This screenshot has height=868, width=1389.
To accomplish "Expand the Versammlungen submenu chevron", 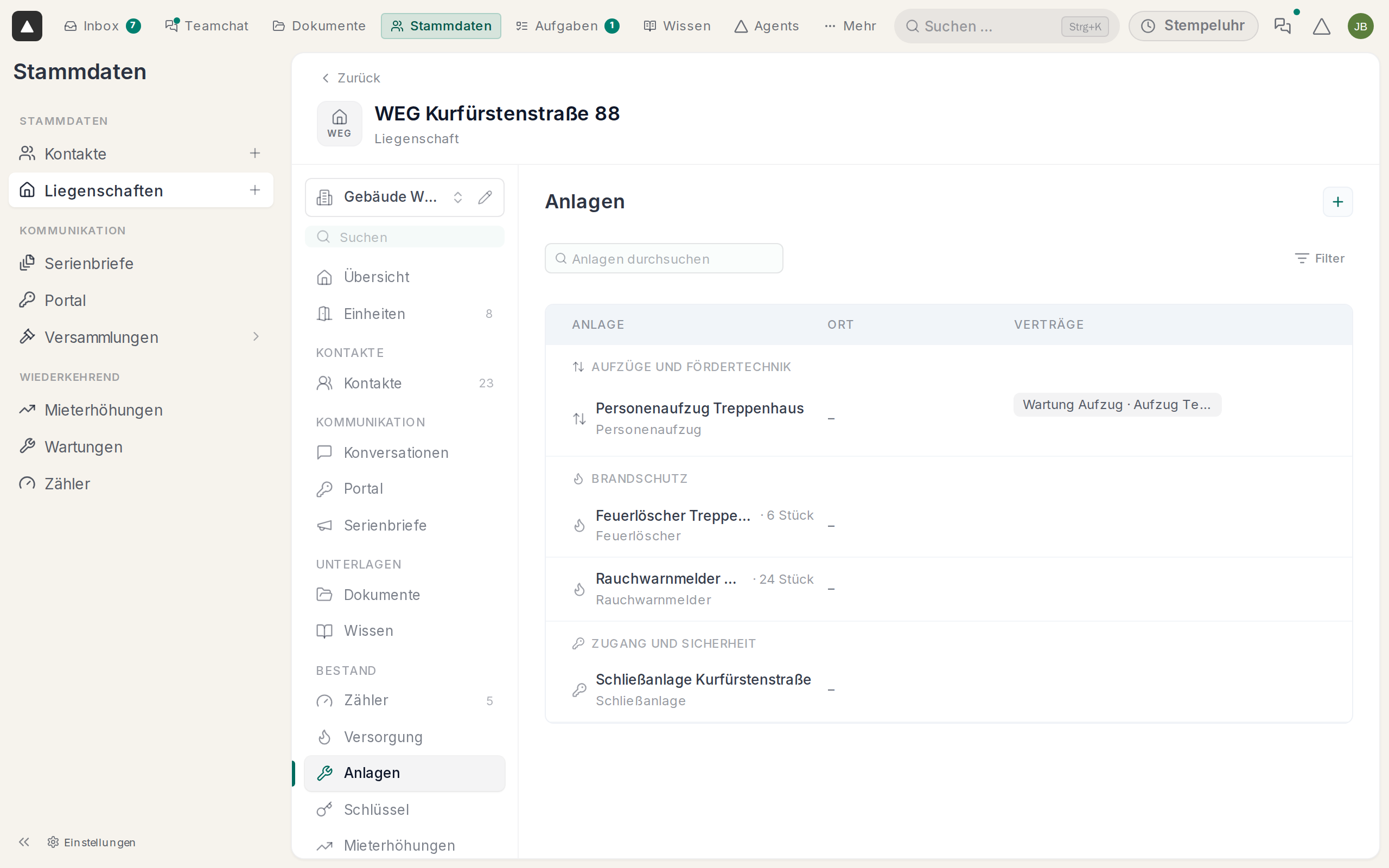I will point(256,337).
